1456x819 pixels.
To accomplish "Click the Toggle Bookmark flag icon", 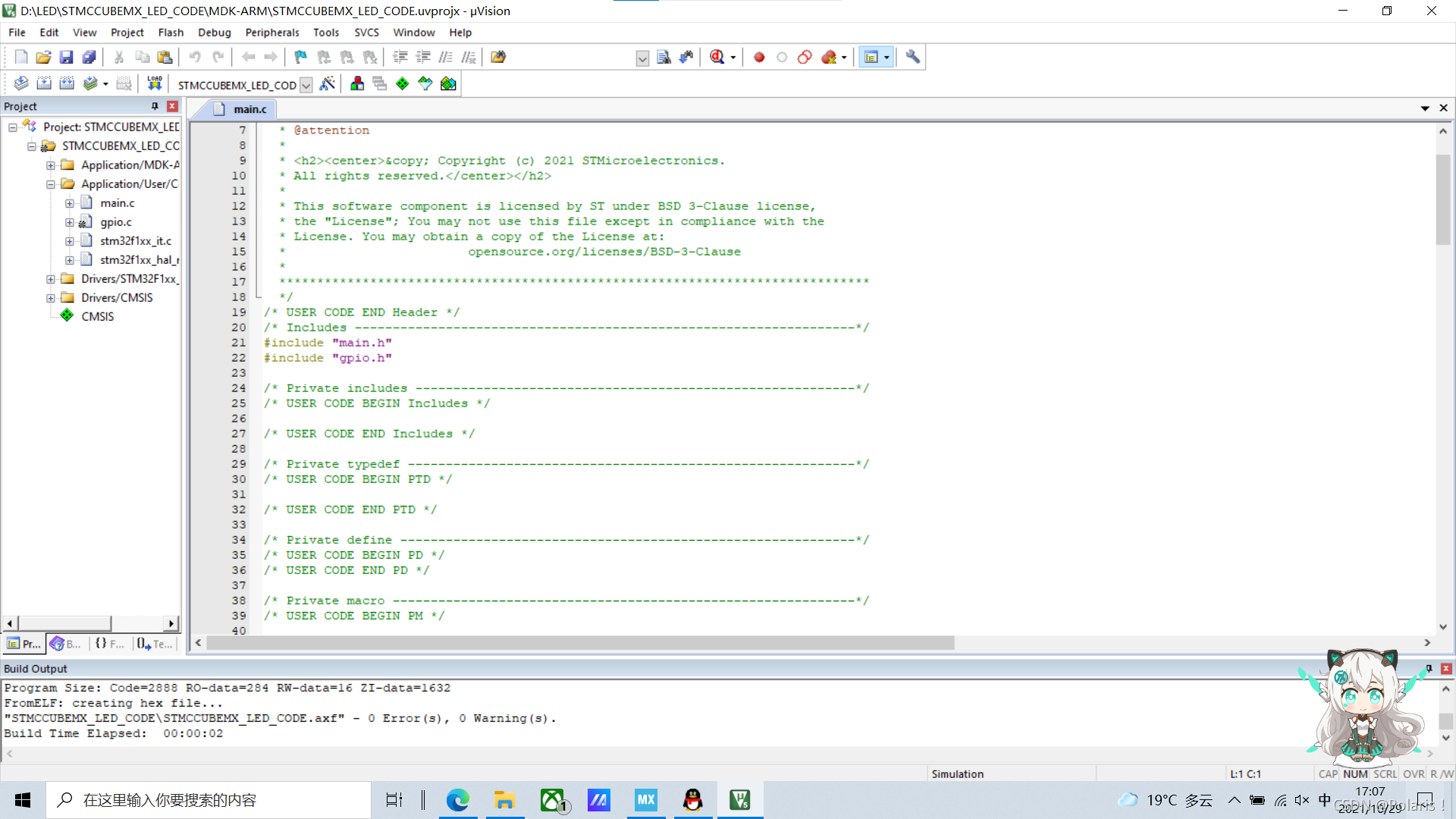I will [300, 57].
